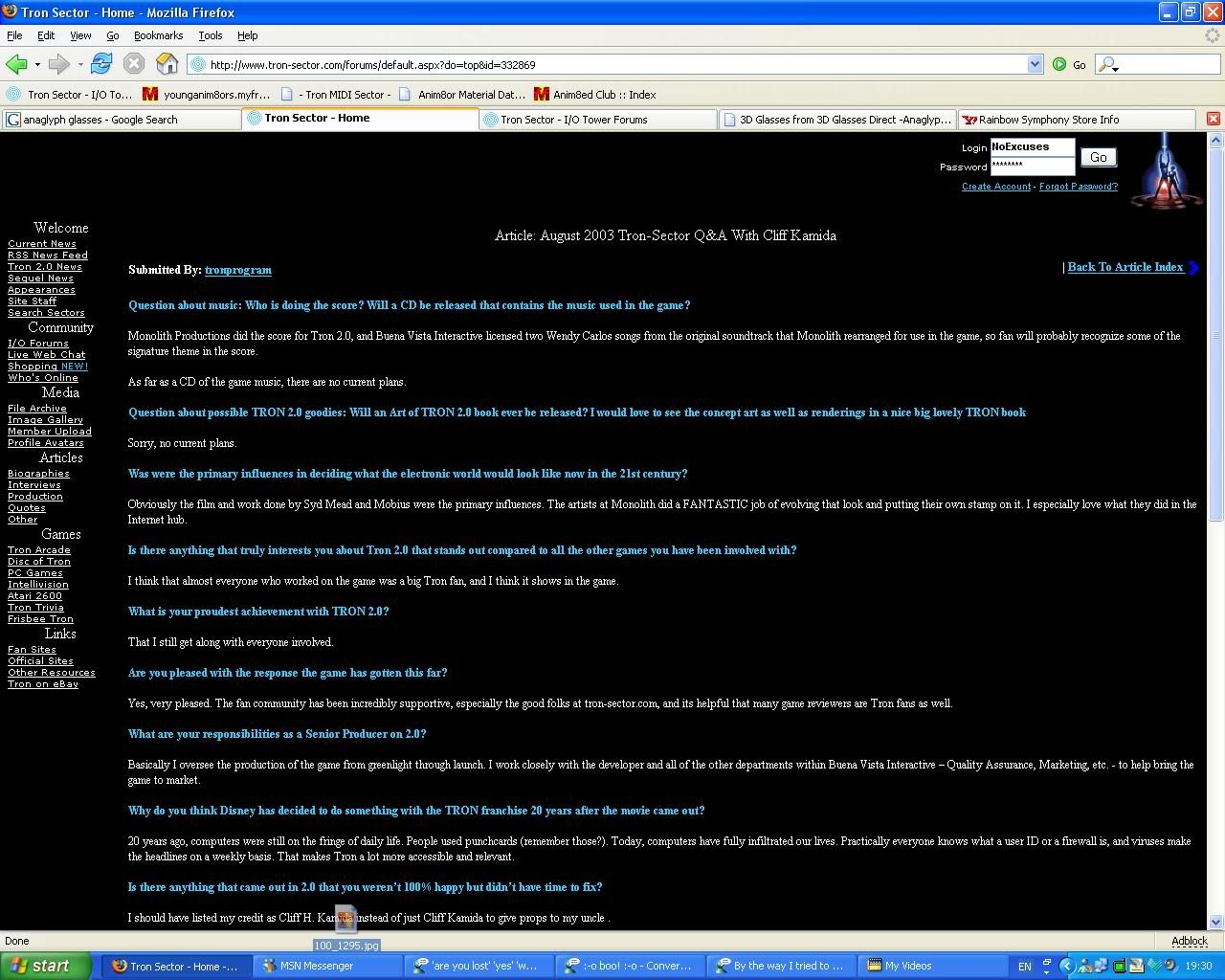Switch to MSN Messenger taskbar window
Image resolution: width=1225 pixels, height=980 pixels.
coord(325,966)
